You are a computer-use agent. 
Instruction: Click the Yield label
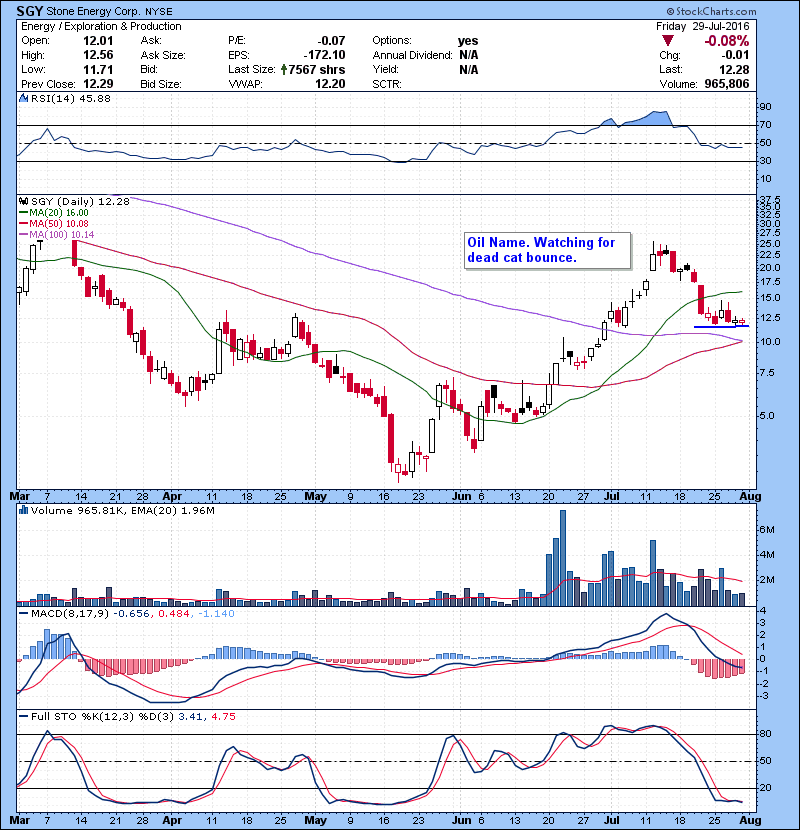point(385,69)
